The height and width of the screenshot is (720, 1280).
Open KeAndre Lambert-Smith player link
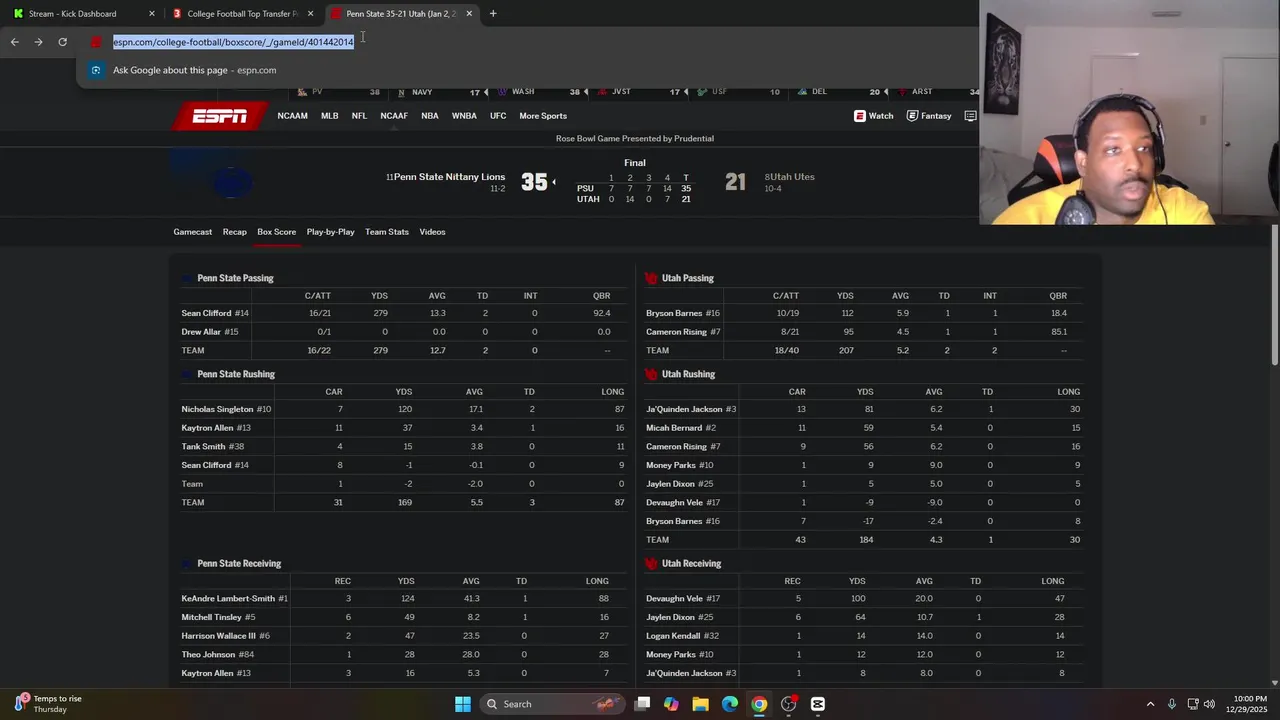click(228, 599)
